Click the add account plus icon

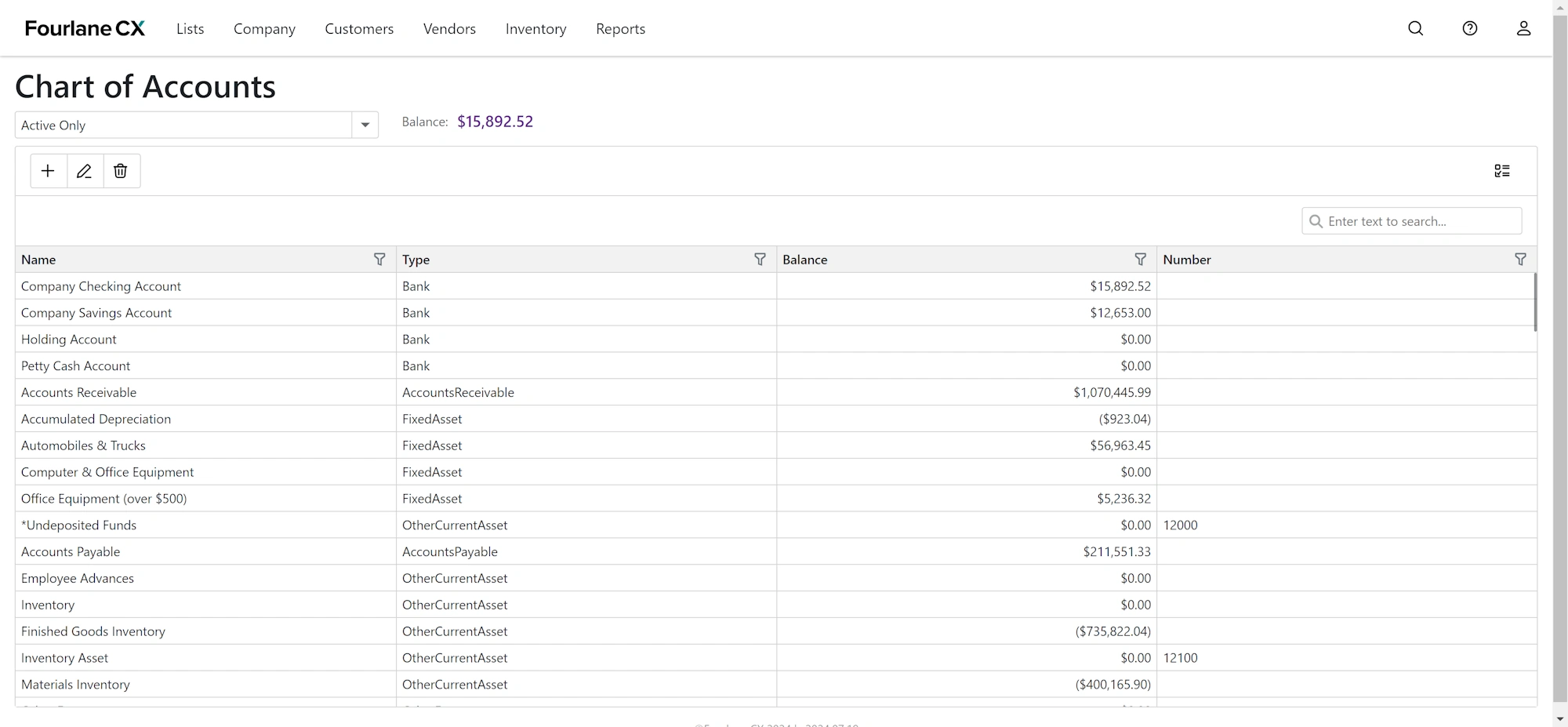click(x=48, y=171)
